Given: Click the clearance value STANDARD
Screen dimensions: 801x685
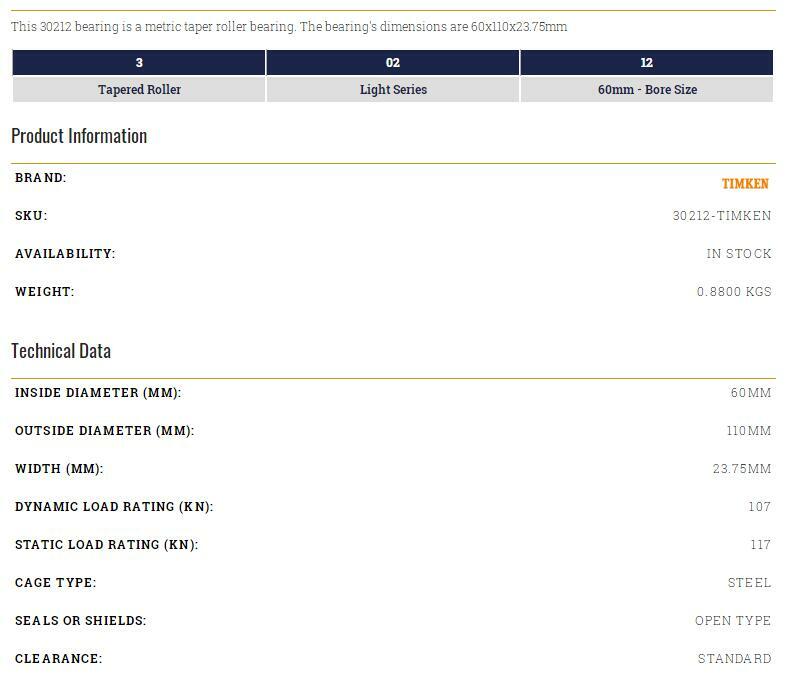Looking at the screenshot, I should pos(735,658).
